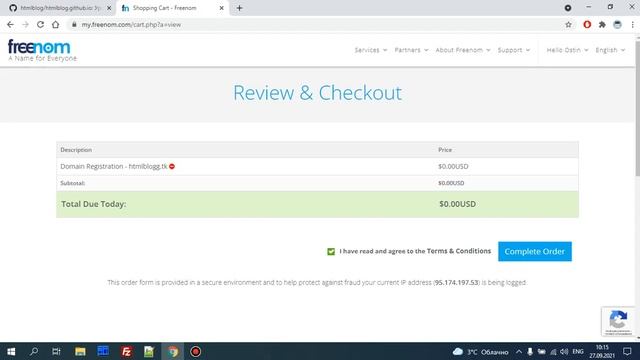Open the Extensions puzzle icon
This screenshot has width=640, height=360.
(x=602, y=24)
